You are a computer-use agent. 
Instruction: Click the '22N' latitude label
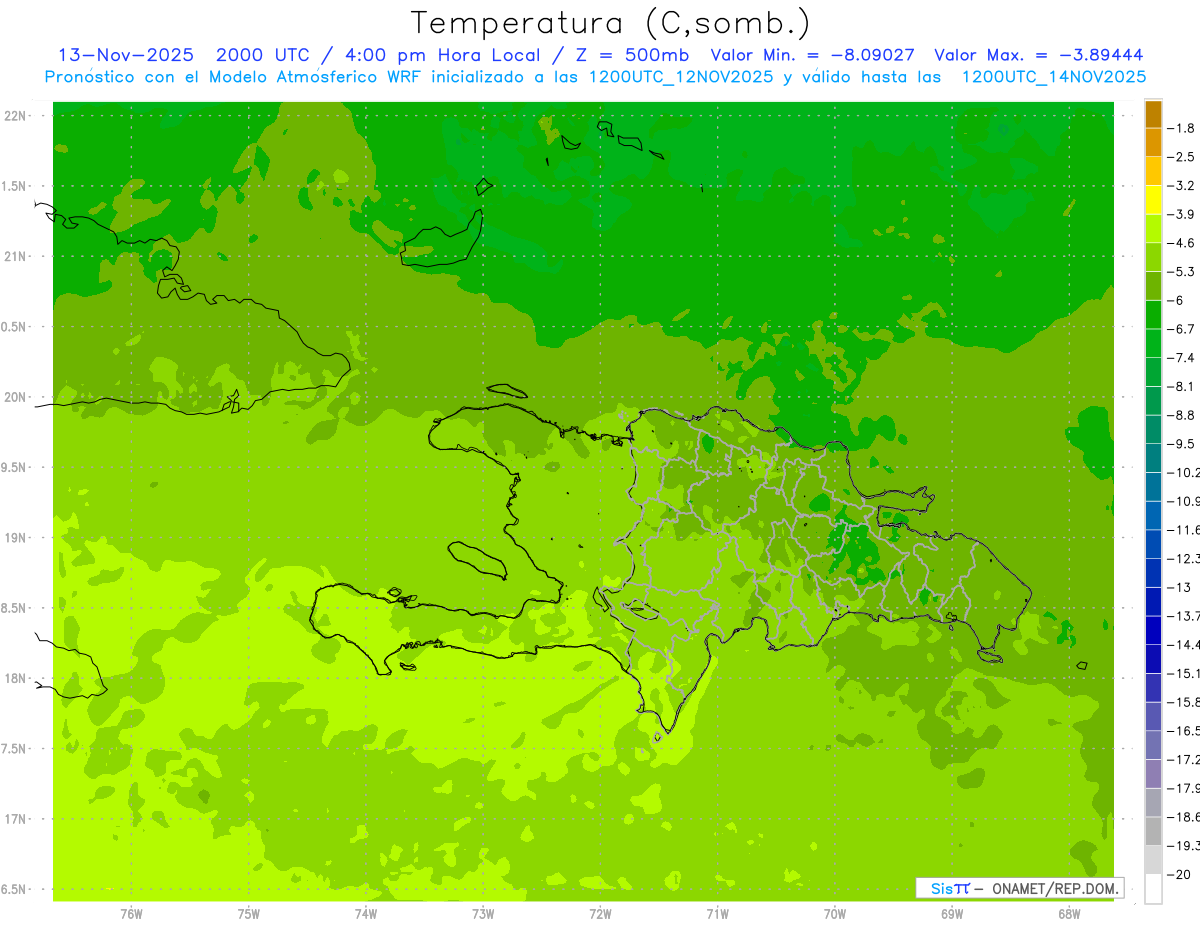coord(15,116)
